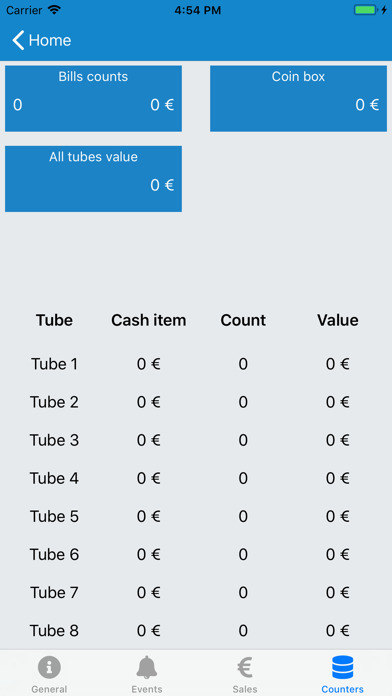392x696 pixels.
Task: Open the Sales euro icon
Action: 245,667
